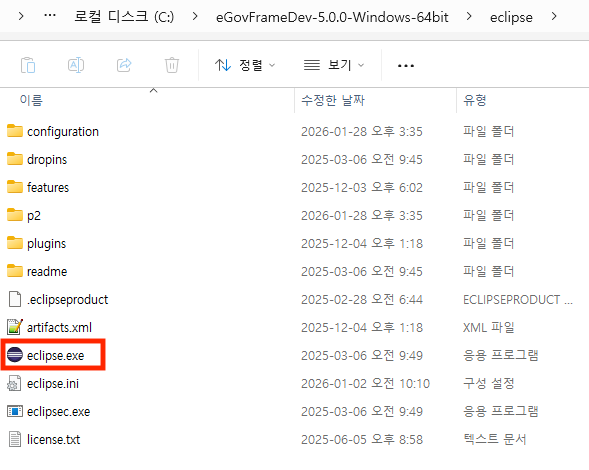
Task: Expand chevron after eGovFrameDev-5.0.0-Windows-64bit
Action: click(469, 17)
